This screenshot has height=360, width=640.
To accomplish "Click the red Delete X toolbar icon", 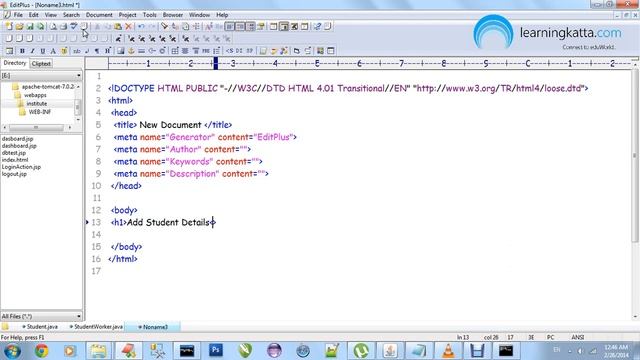I will [x=129, y=27].
